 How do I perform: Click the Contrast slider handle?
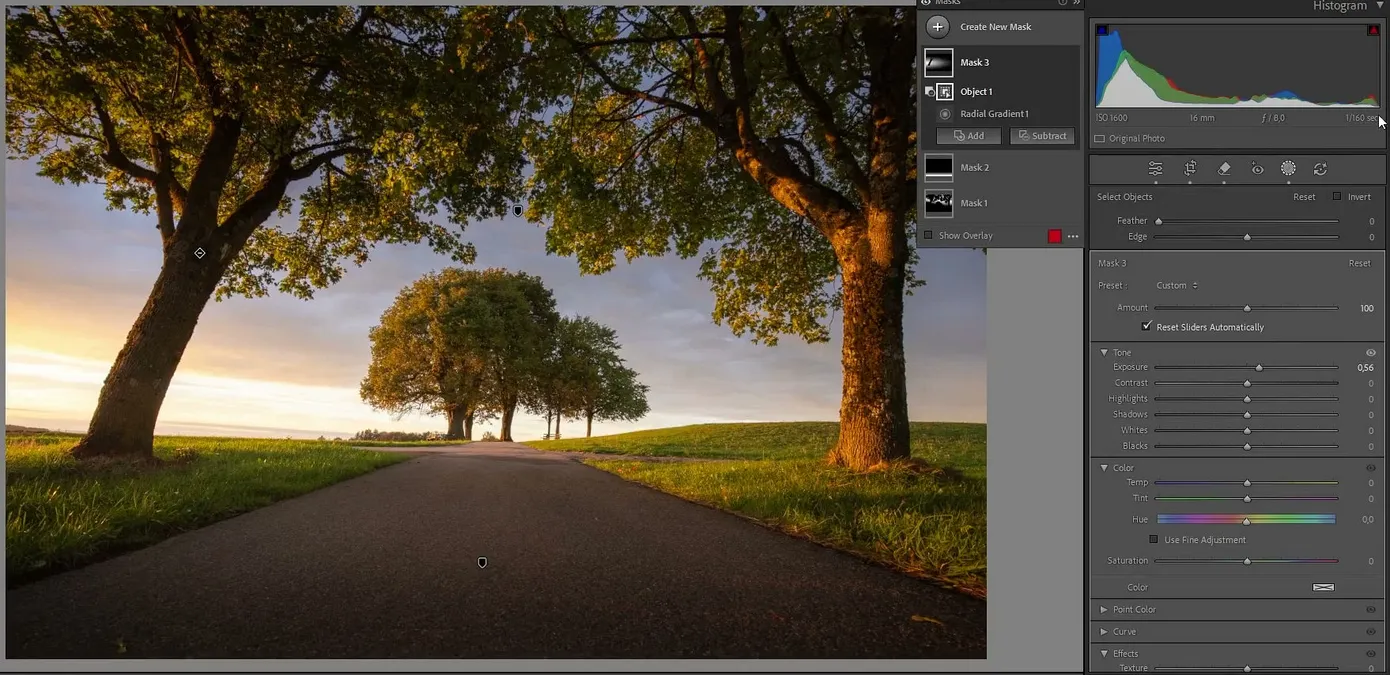(x=1247, y=383)
